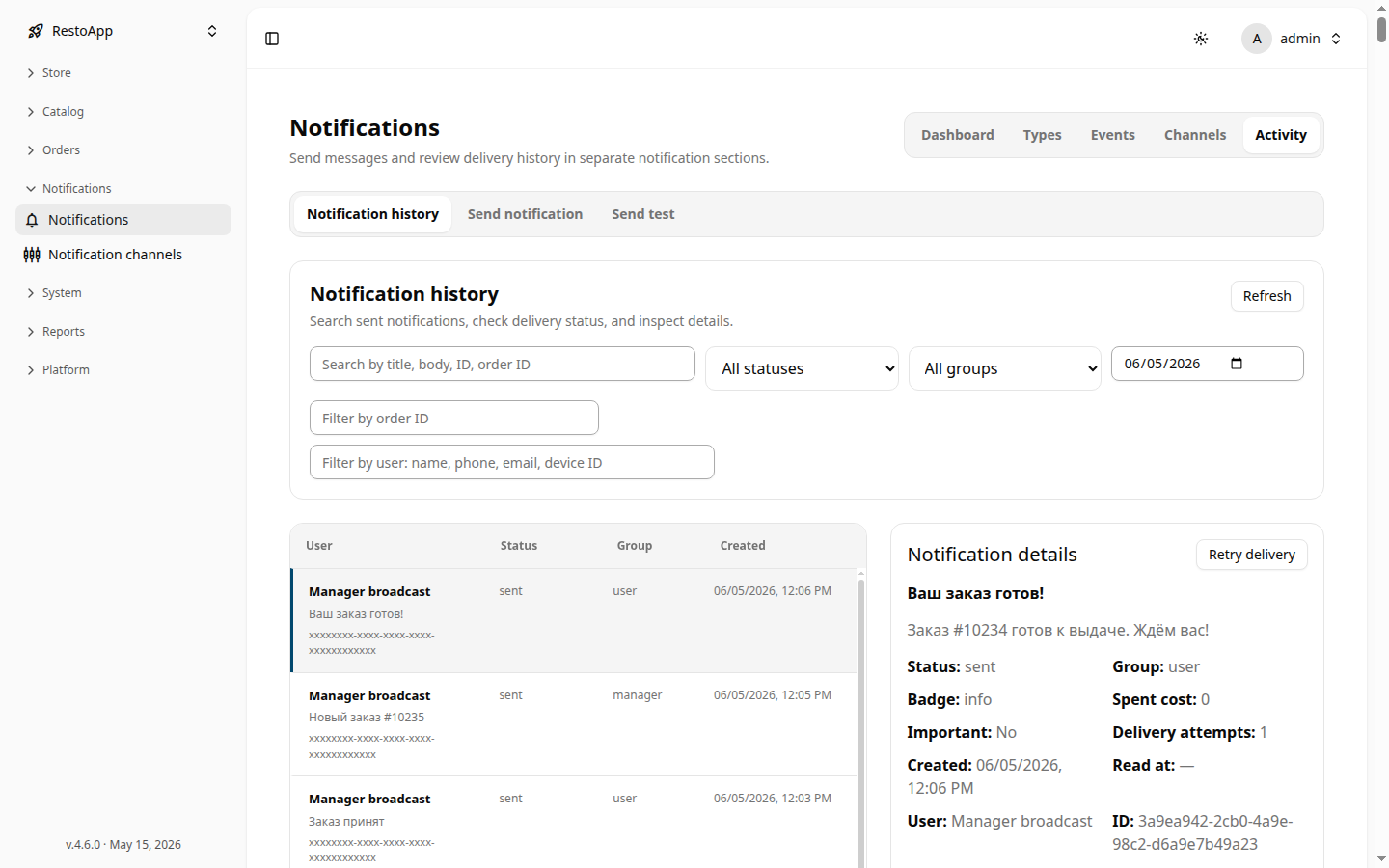The width and height of the screenshot is (1389, 868).
Task: Open the Send test sub-tab
Action: pos(642,214)
